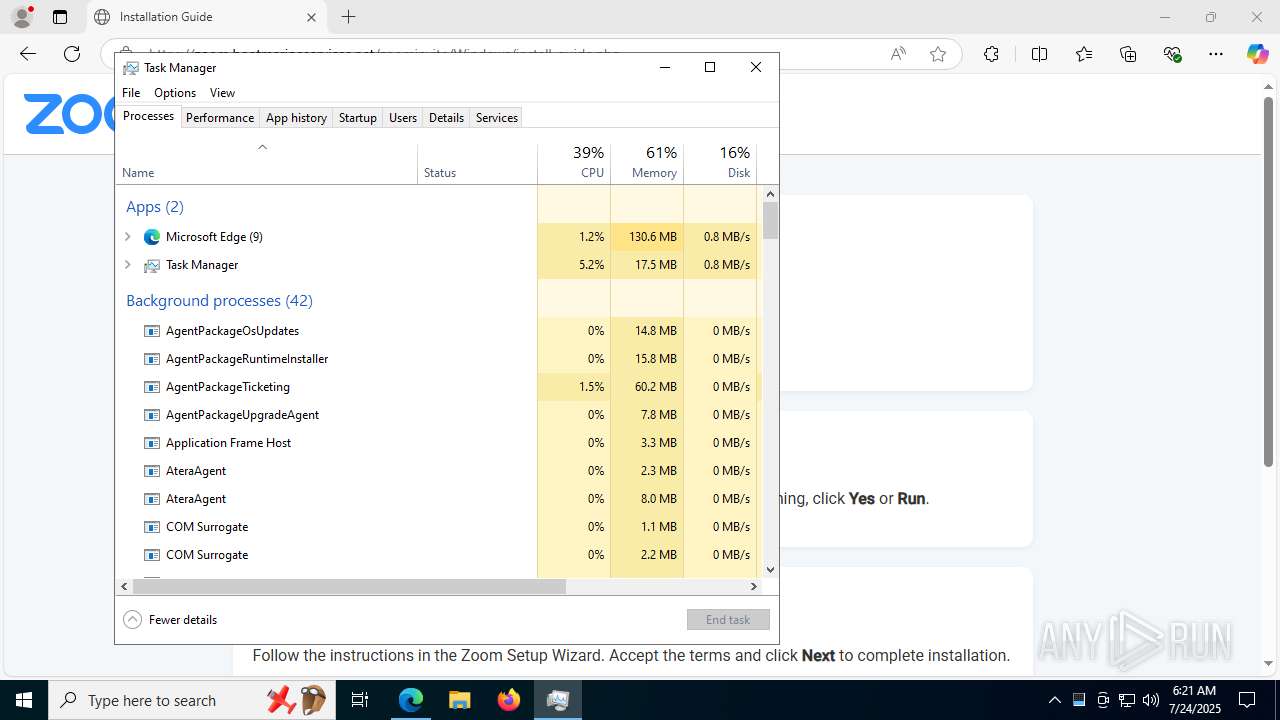Click the first AteraAgent process icon
1280x720 pixels.
point(152,471)
